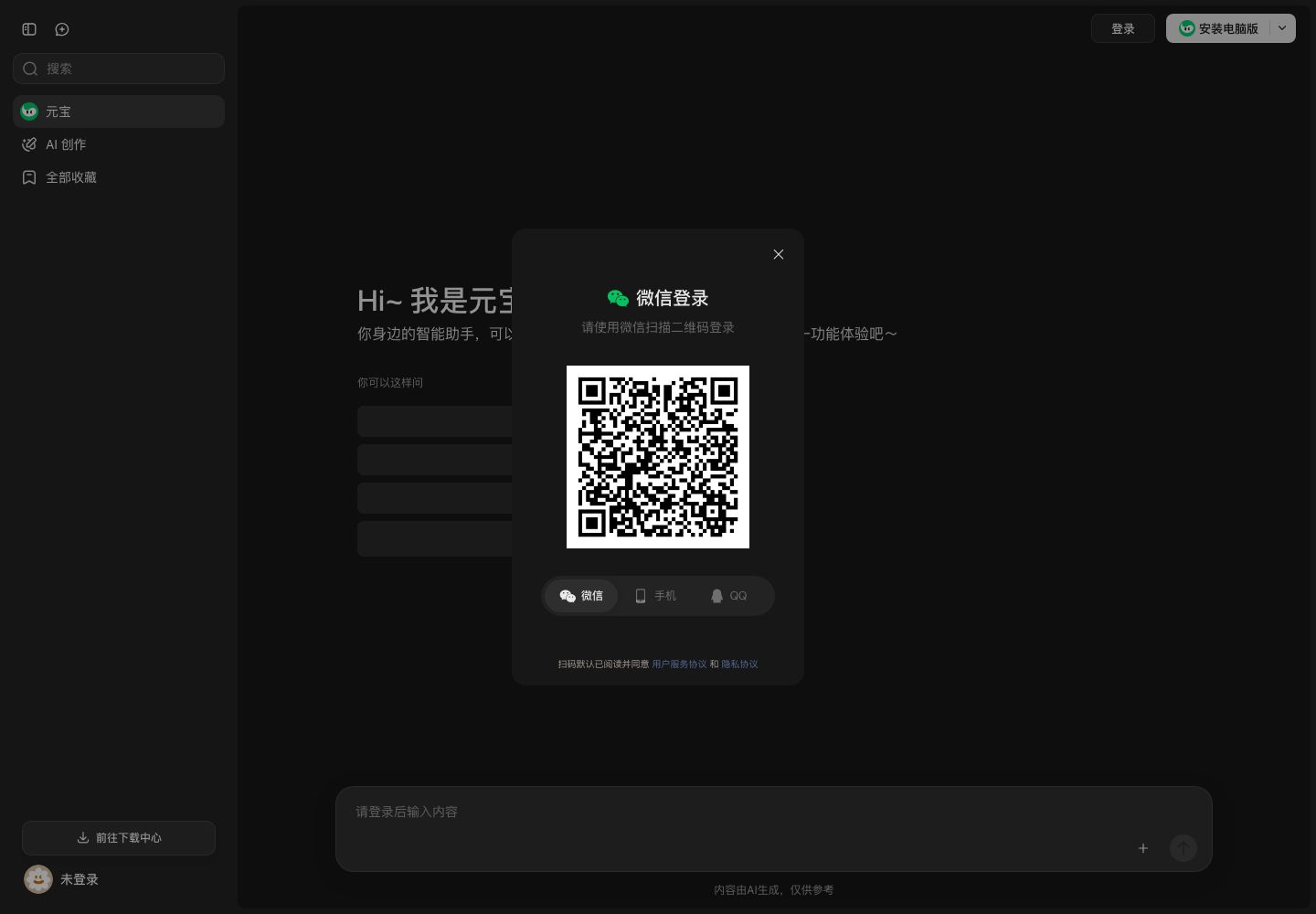The image size is (1316, 914).
Task: Click the 元宝 avatar icon in the sidebar
Action: pos(29,112)
